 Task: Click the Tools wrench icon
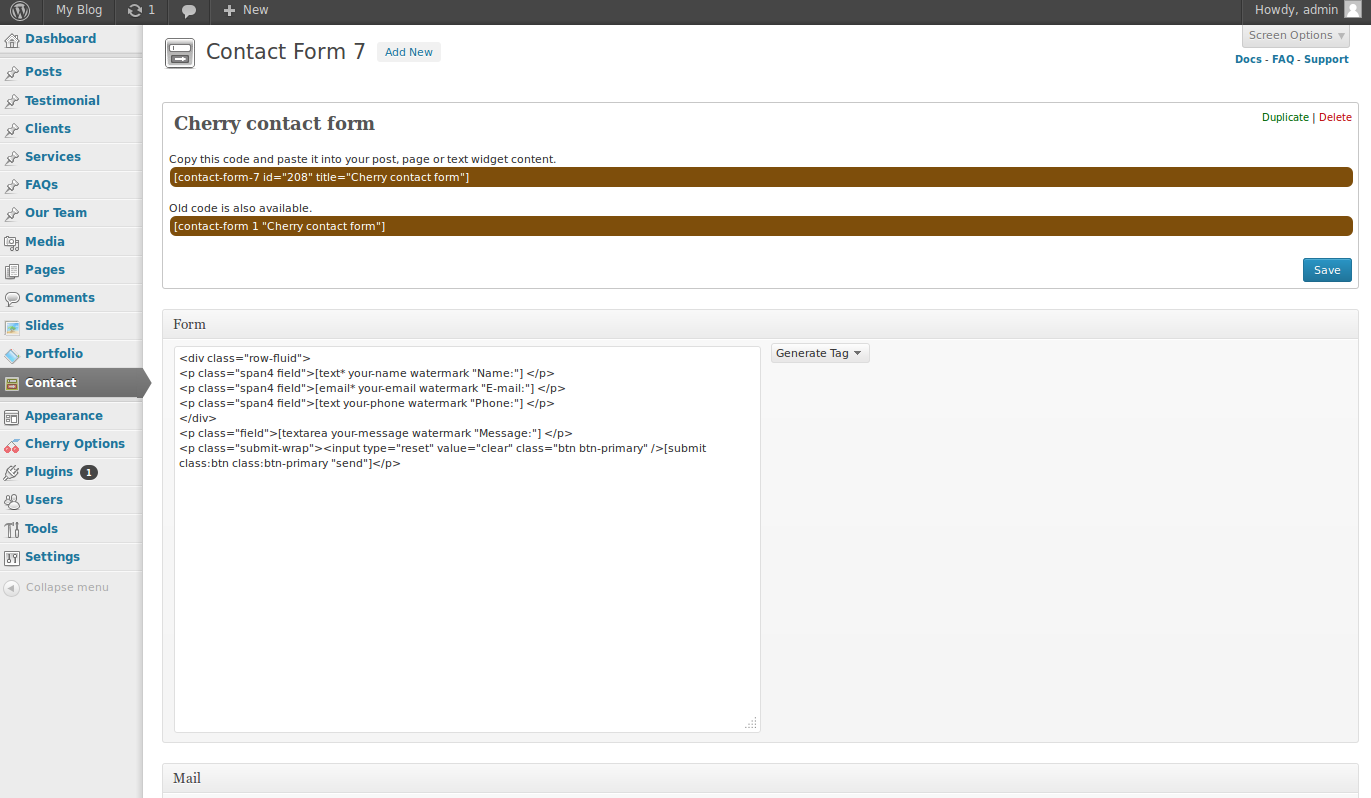(x=12, y=529)
